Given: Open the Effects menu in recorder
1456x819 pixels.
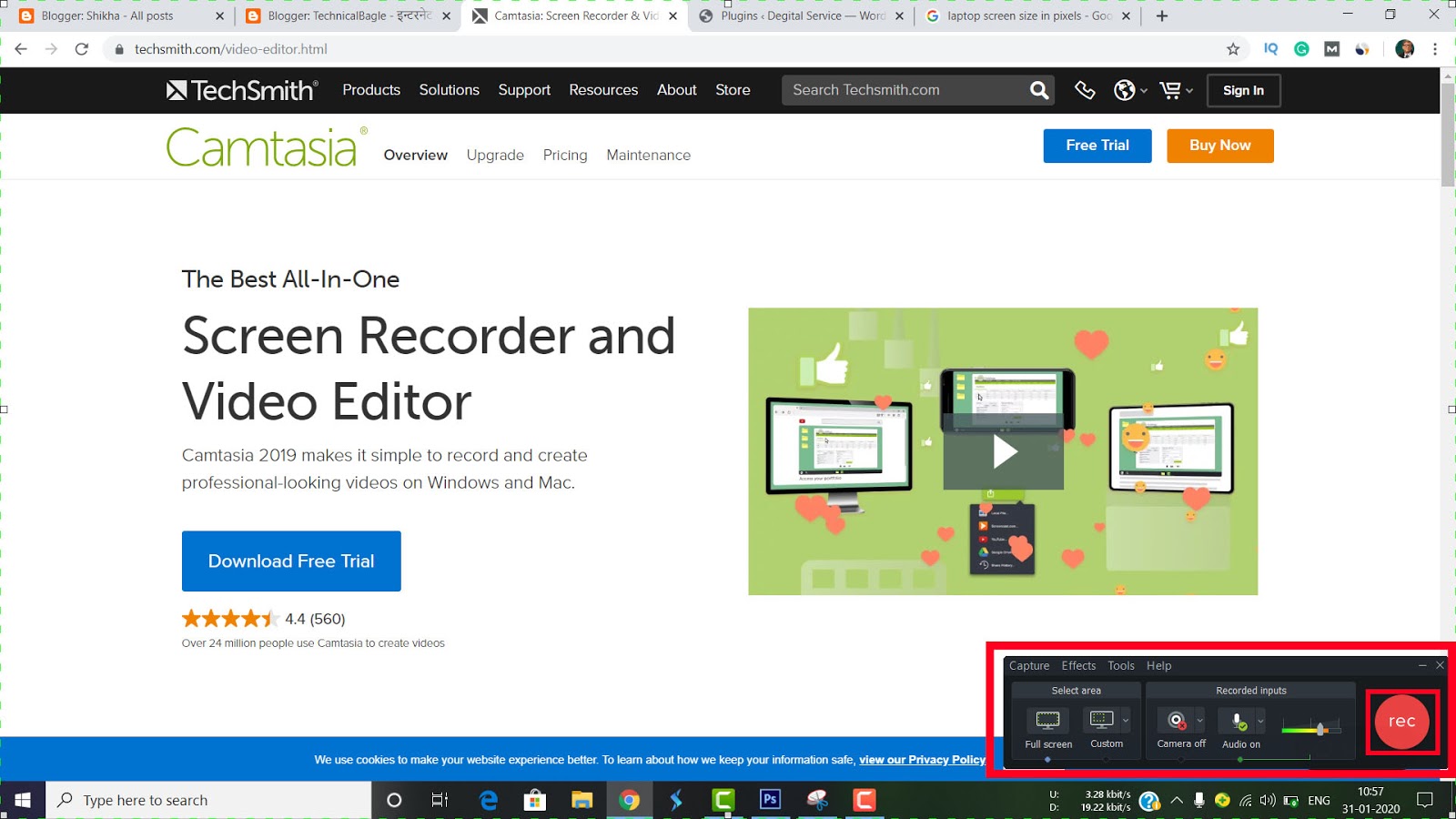Looking at the screenshot, I should [1078, 666].
